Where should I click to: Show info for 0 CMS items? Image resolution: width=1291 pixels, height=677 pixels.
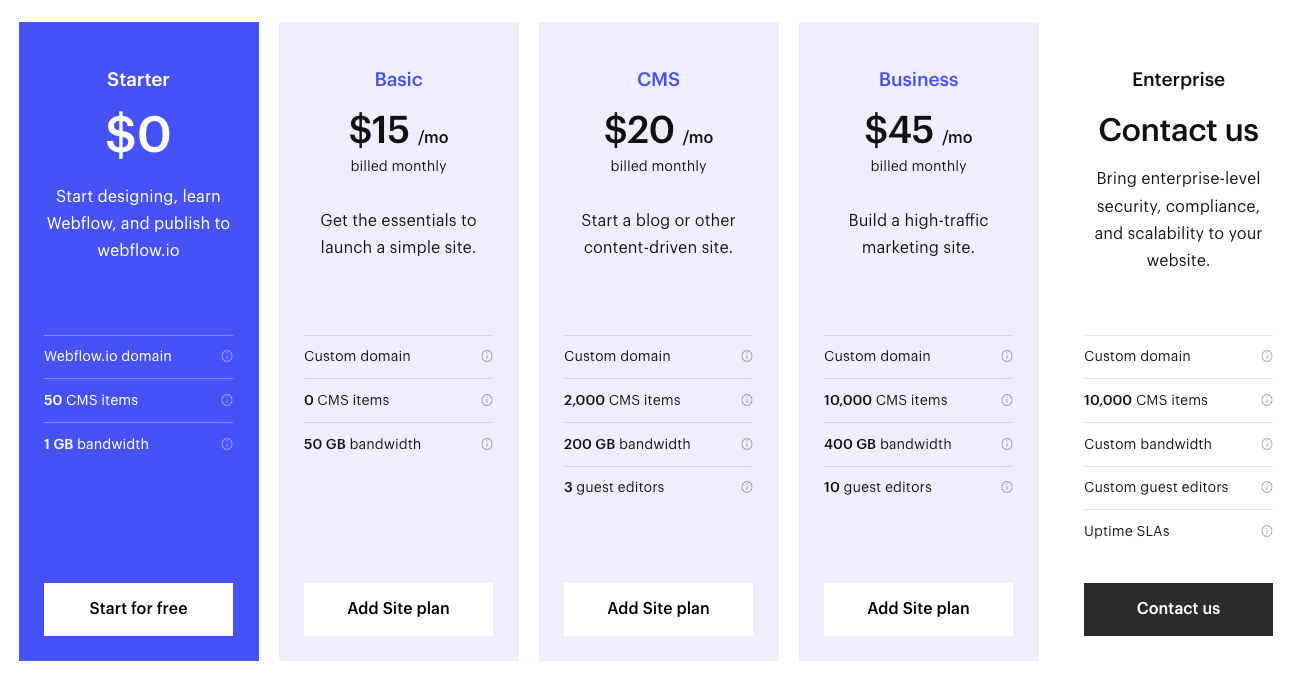(x=487, y=400)
